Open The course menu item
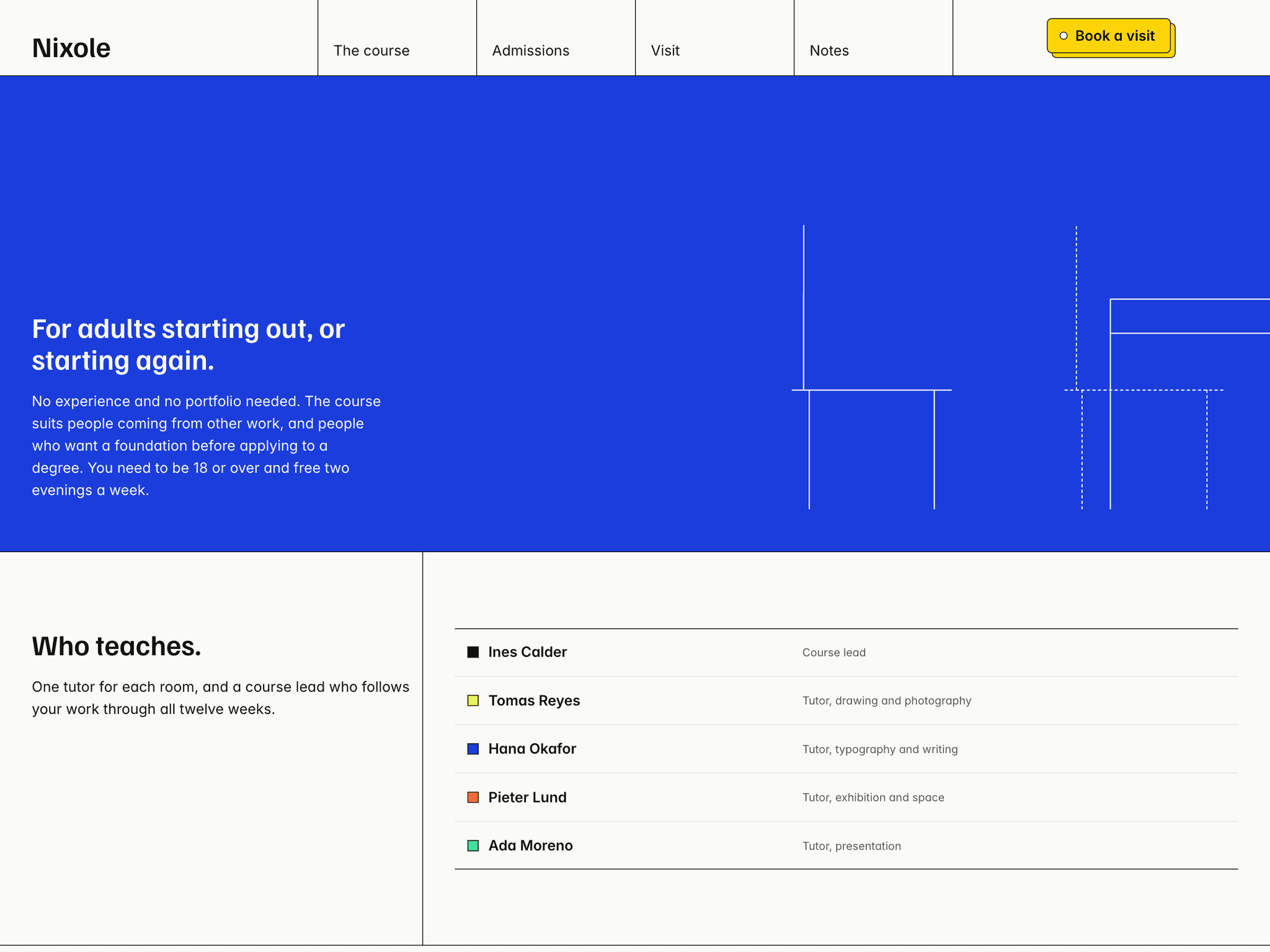 [371, 51]
